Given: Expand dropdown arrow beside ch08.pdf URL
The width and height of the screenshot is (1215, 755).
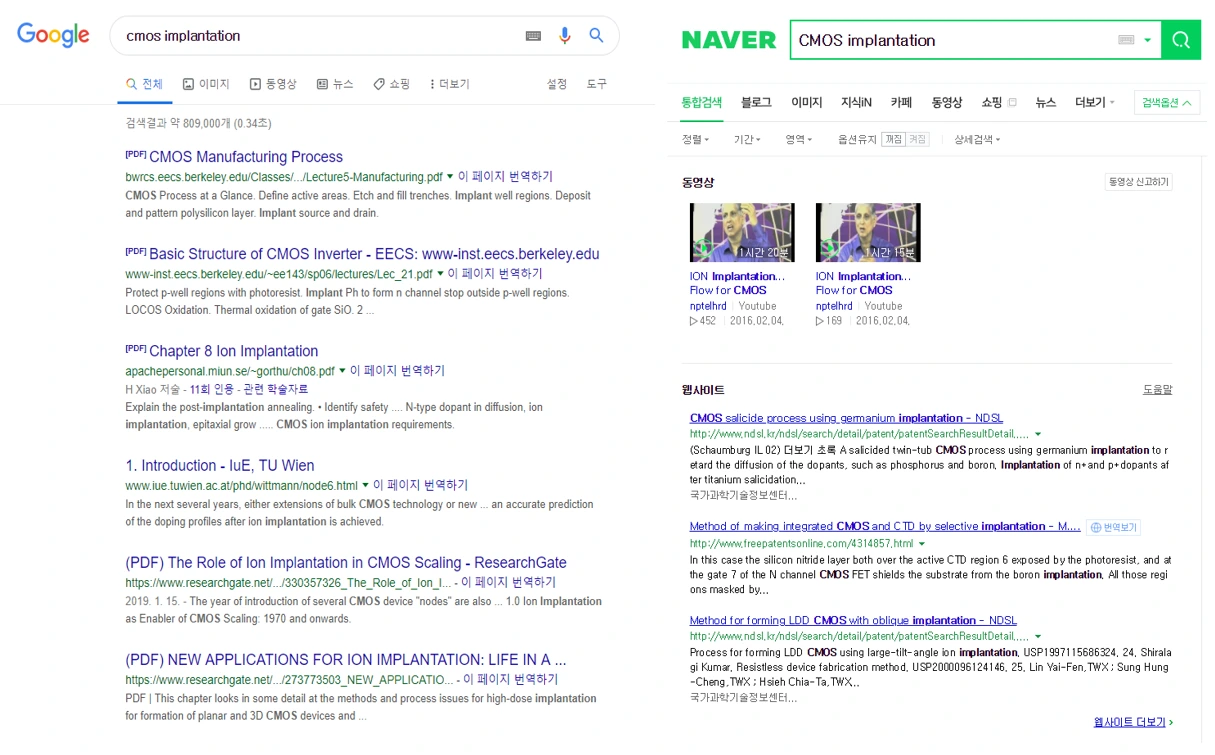Looking at the screenshot, I should pos(342,370).
